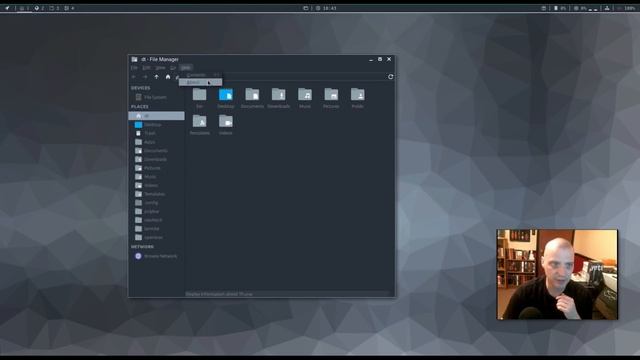The image size is (640, 360).
Task: Open the View menu
Action: (160, 68)
